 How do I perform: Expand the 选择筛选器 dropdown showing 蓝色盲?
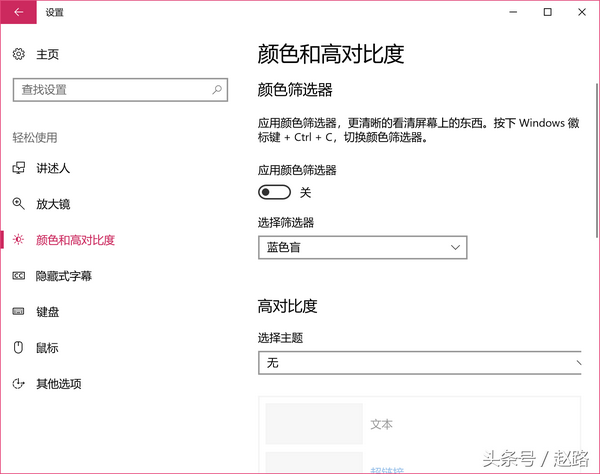point(362,248)
